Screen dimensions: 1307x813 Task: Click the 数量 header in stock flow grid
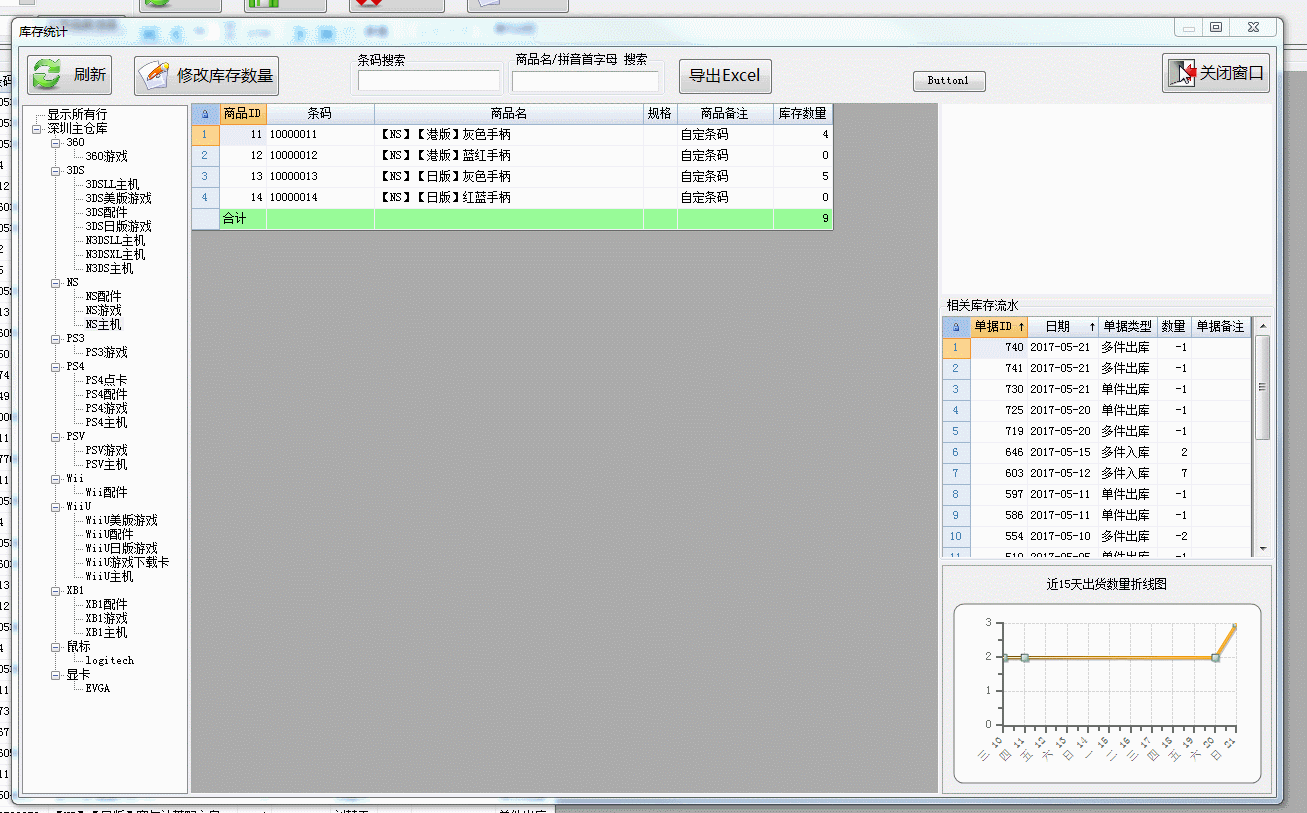coord(1173,327)
